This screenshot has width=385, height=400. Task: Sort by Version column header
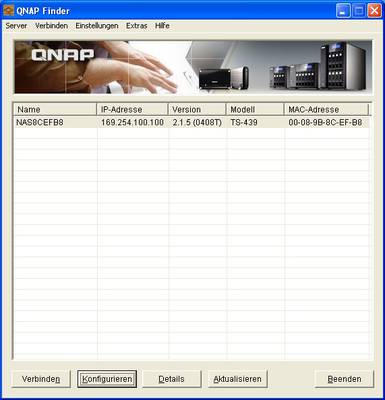197,109
